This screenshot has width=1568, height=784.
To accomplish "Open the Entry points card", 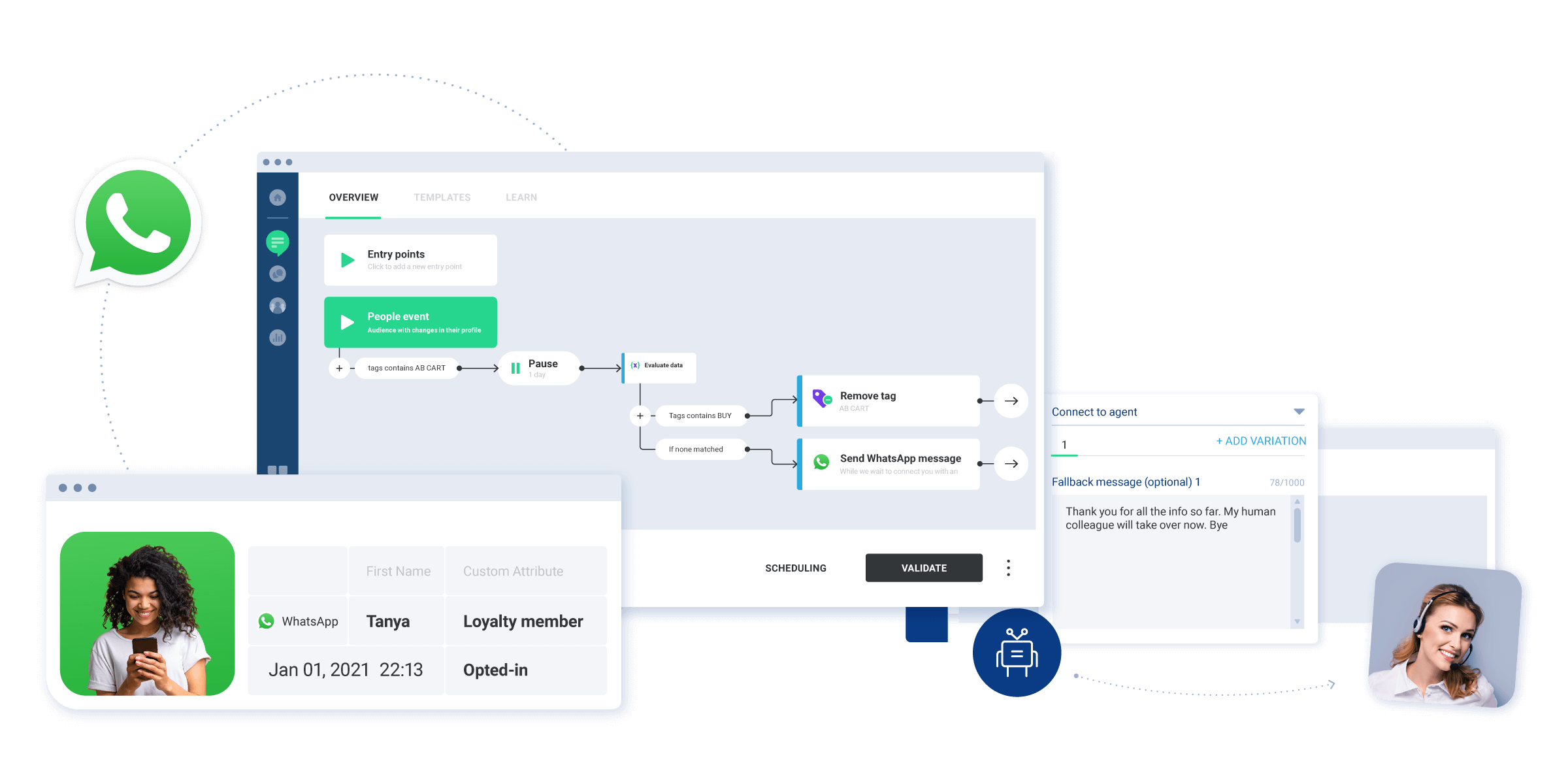I will [x=410, y=260].
